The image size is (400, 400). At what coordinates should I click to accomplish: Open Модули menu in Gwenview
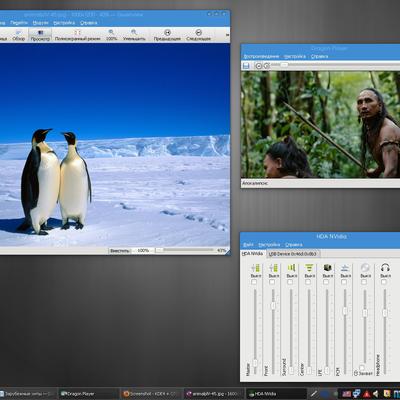pyautogui.click(x=40, y=23)
